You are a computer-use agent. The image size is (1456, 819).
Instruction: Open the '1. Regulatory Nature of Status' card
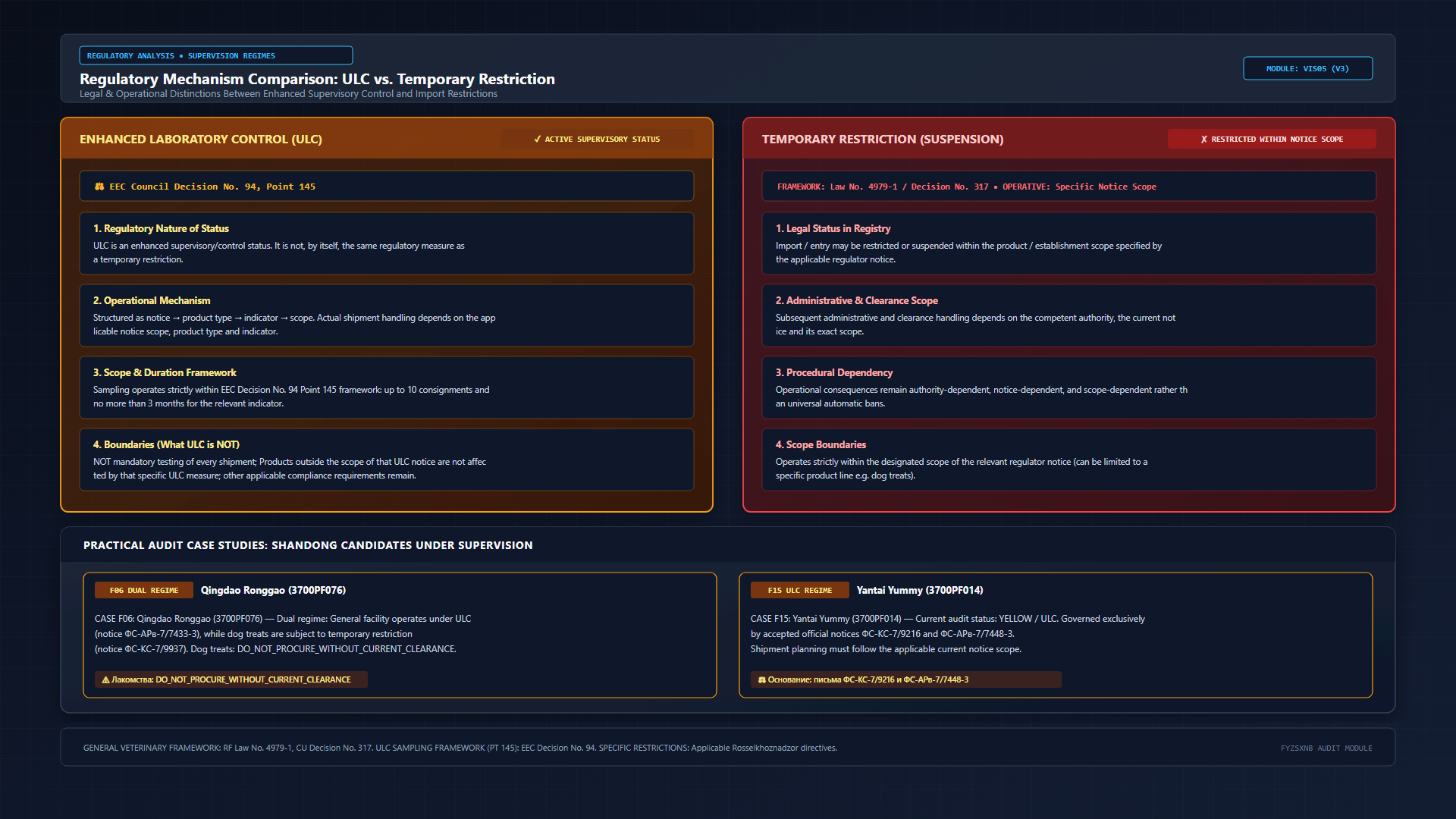click(387, 243)
